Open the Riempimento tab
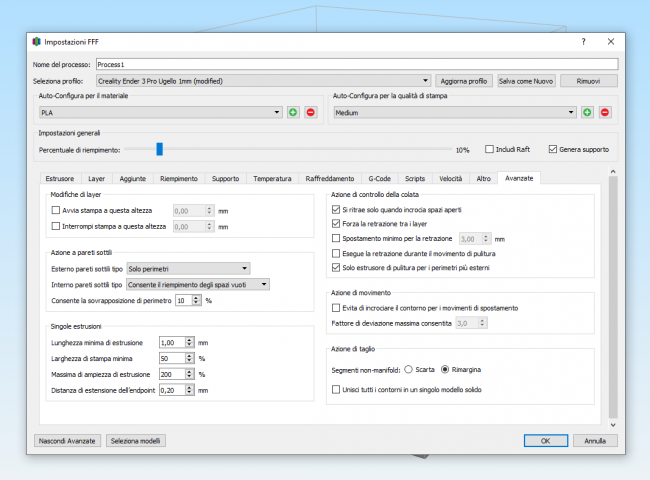 [x=179, y=178]
